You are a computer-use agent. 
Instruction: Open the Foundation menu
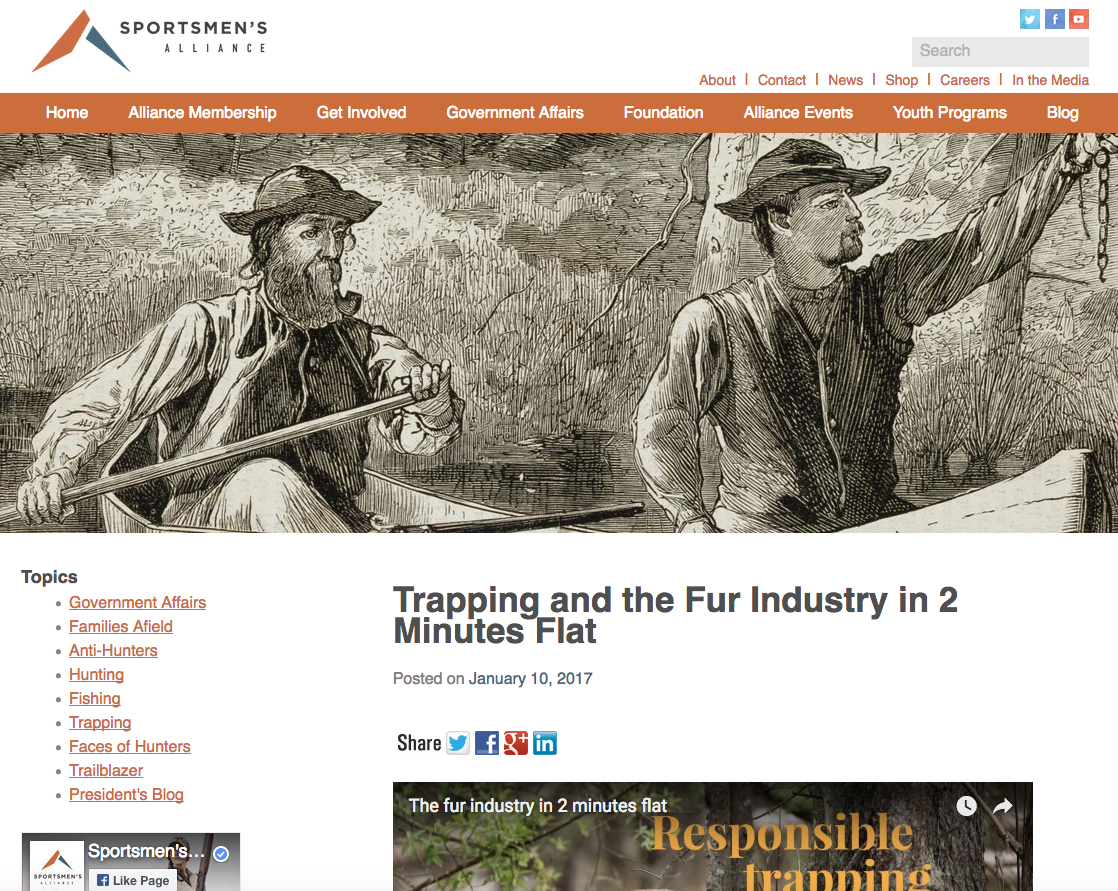click(x=663, y=113)
